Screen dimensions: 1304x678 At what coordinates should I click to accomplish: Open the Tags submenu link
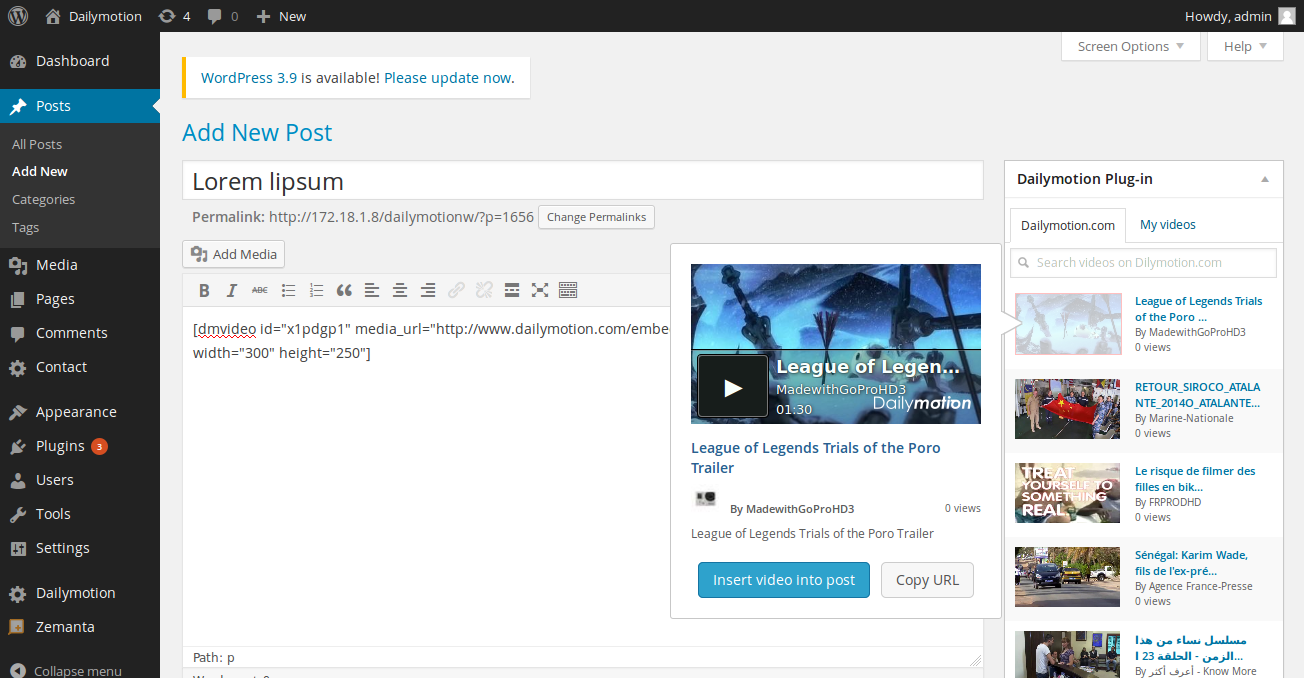click(x=26, y=227)
